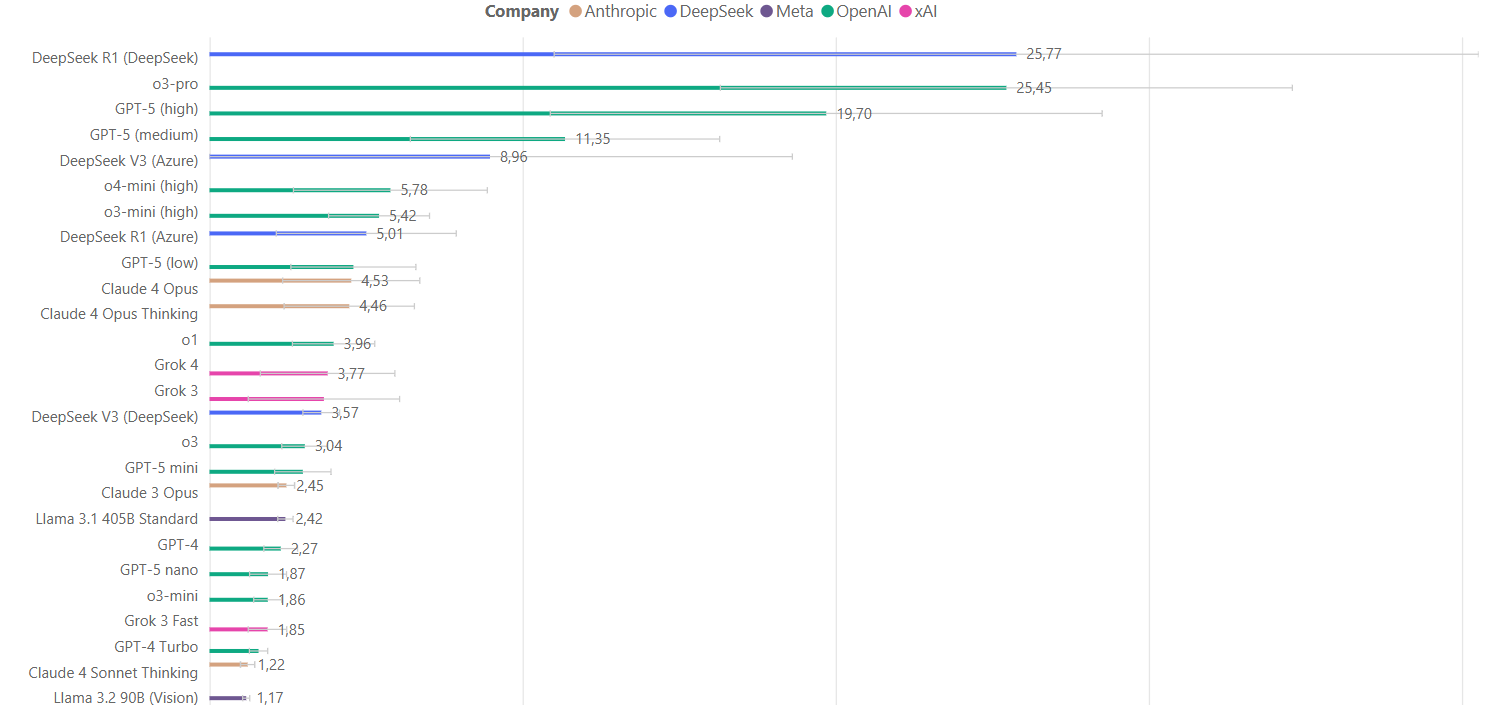This screenshot has height=705, width=1489.
Task: Click the Grok 3 axis label
Action: [176, 391]
